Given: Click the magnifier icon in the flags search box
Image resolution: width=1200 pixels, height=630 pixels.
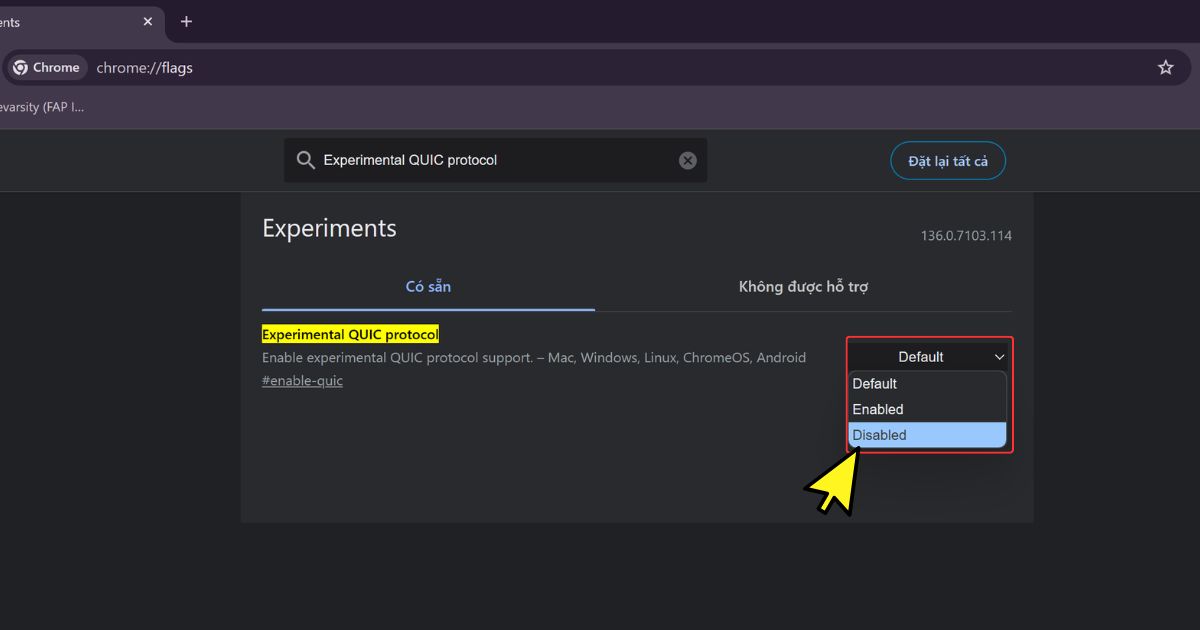Looking at the screenshot, I should tap(305, 160).
